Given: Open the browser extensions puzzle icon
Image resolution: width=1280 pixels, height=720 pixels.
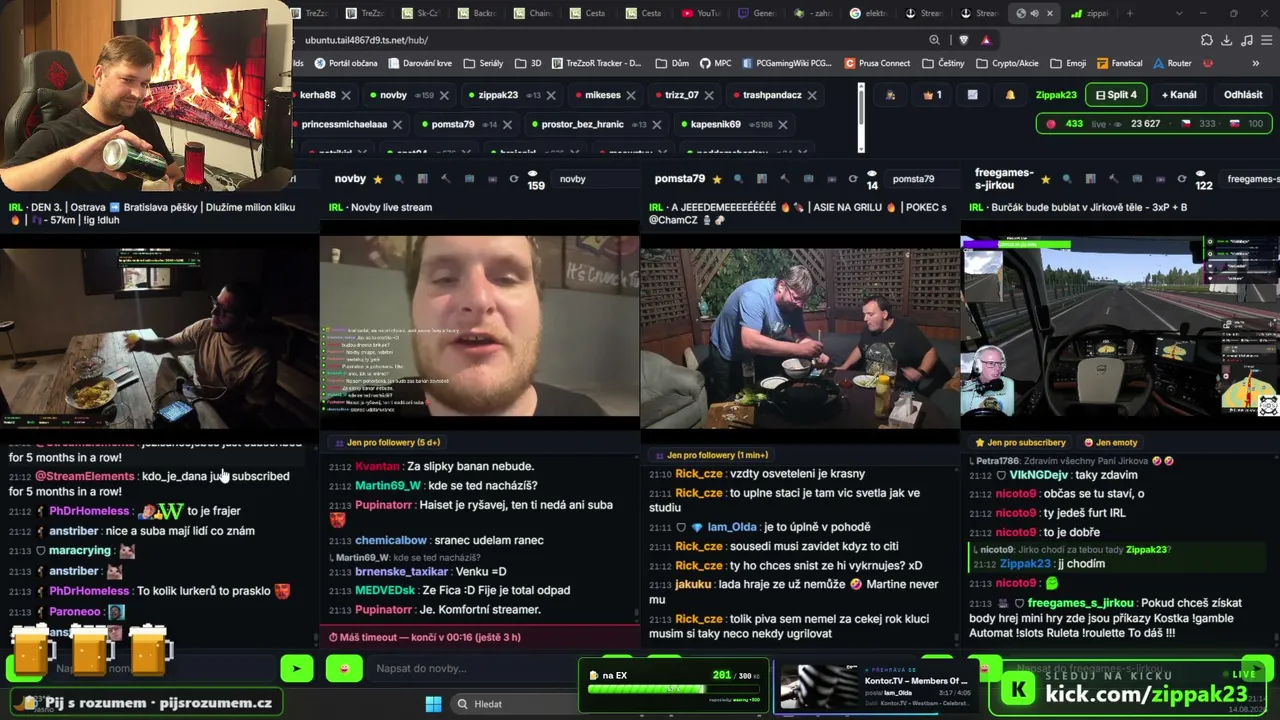Looking at the screenshot, I should 1207,40.
